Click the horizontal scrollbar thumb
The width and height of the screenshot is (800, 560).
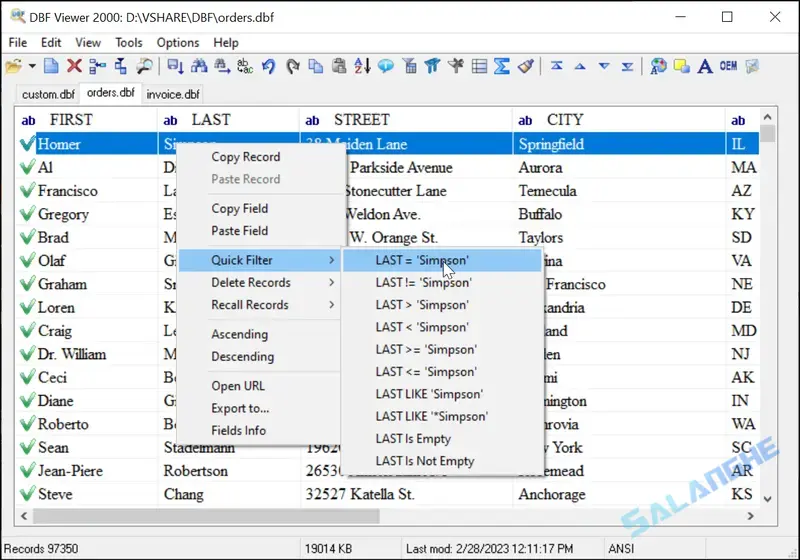point(206,516)
